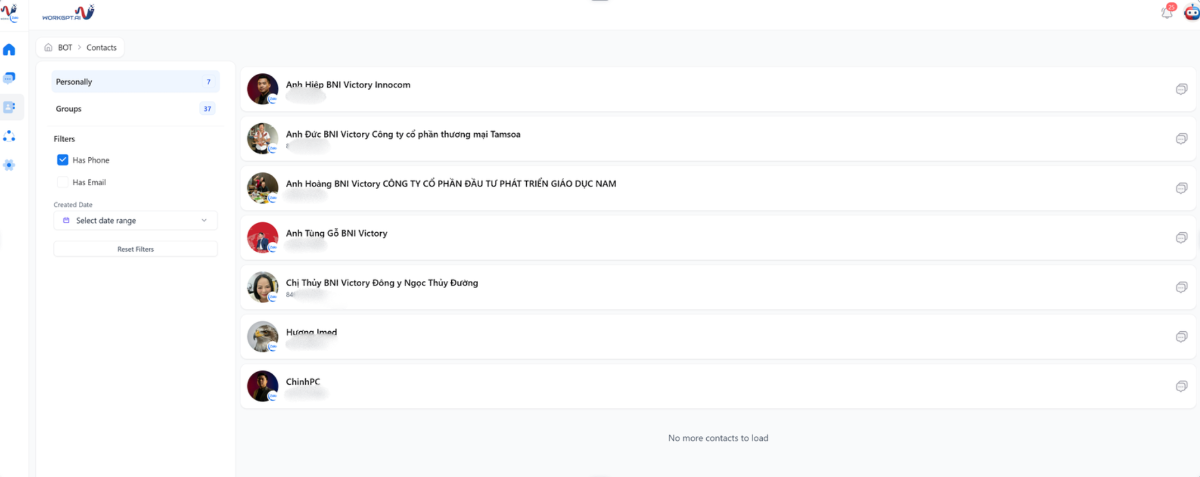Switch to the Groups tab

click(x=135, y=108)
